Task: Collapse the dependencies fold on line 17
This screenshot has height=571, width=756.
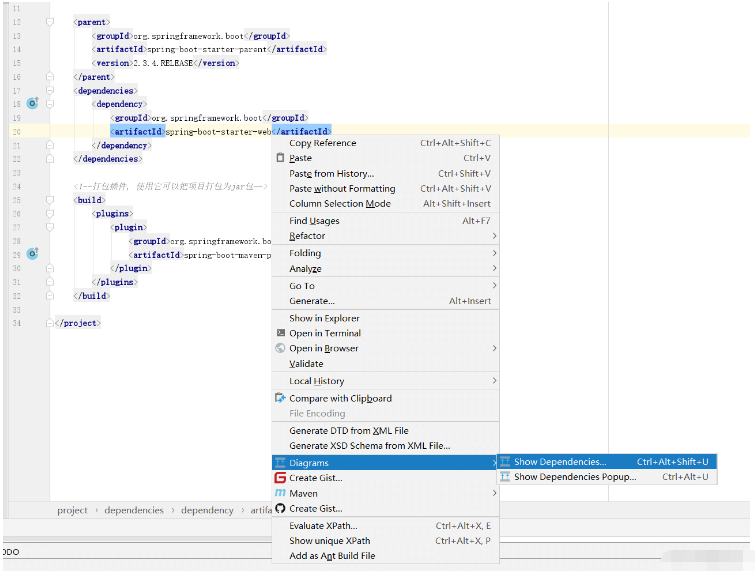Action: (50, 90)
